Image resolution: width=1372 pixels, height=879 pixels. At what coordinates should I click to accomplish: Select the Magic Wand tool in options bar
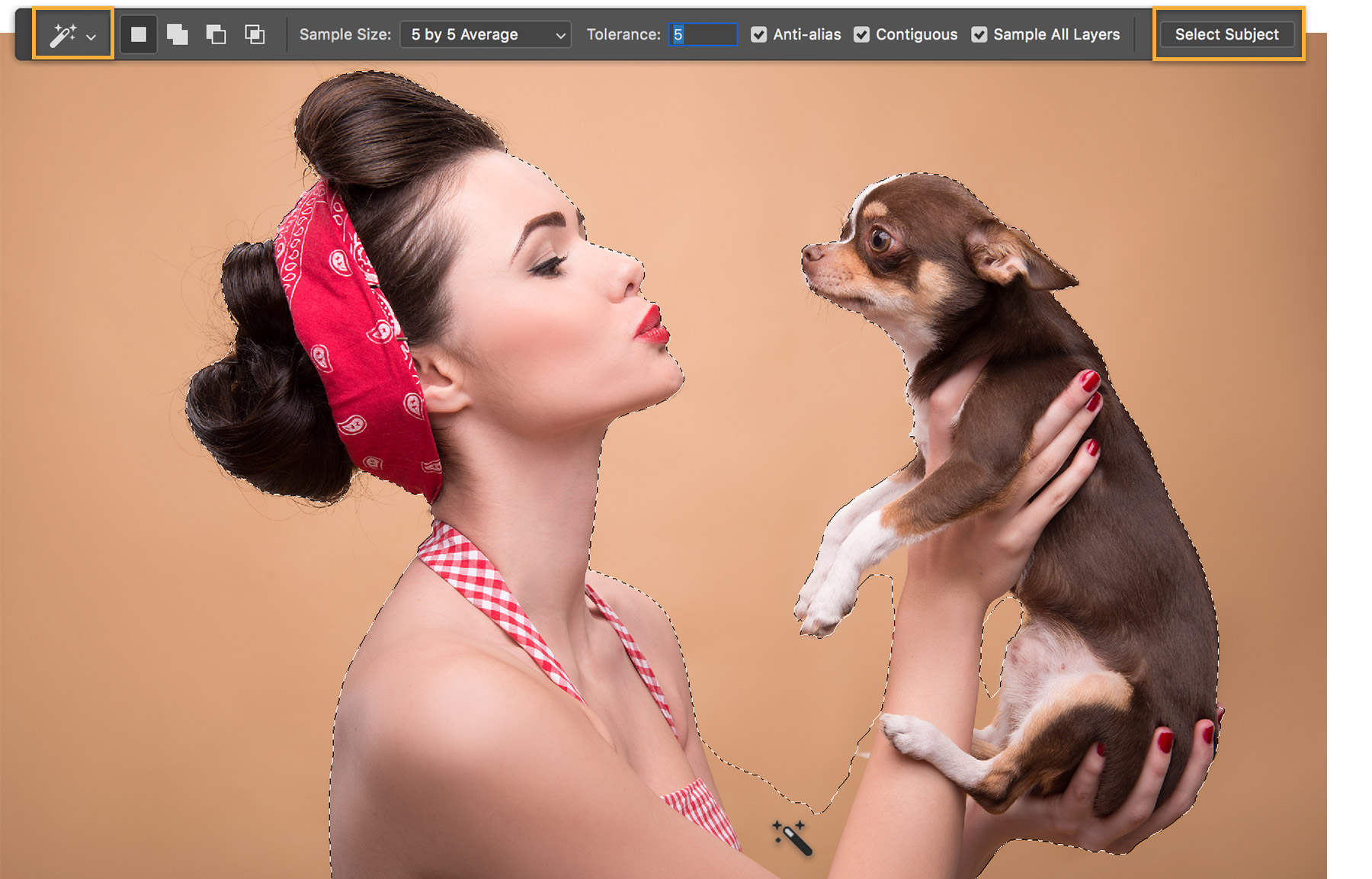point(65,33)
